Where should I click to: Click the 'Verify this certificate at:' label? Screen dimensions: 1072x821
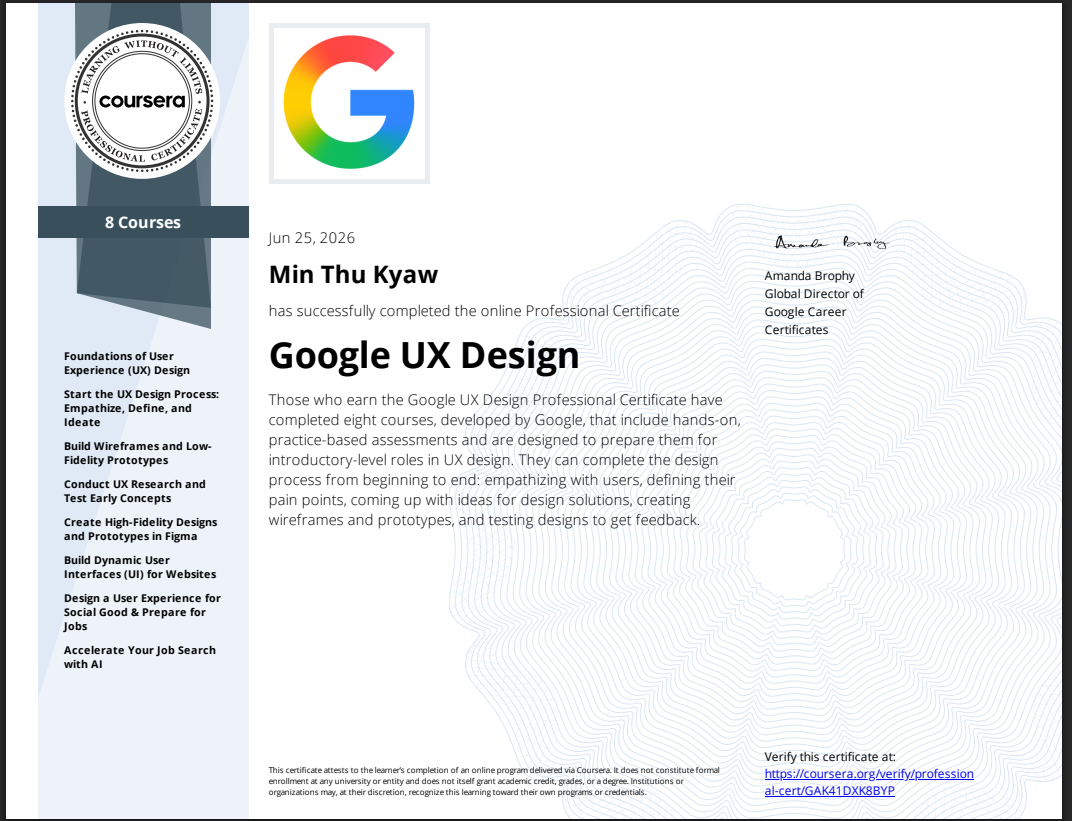830,757
